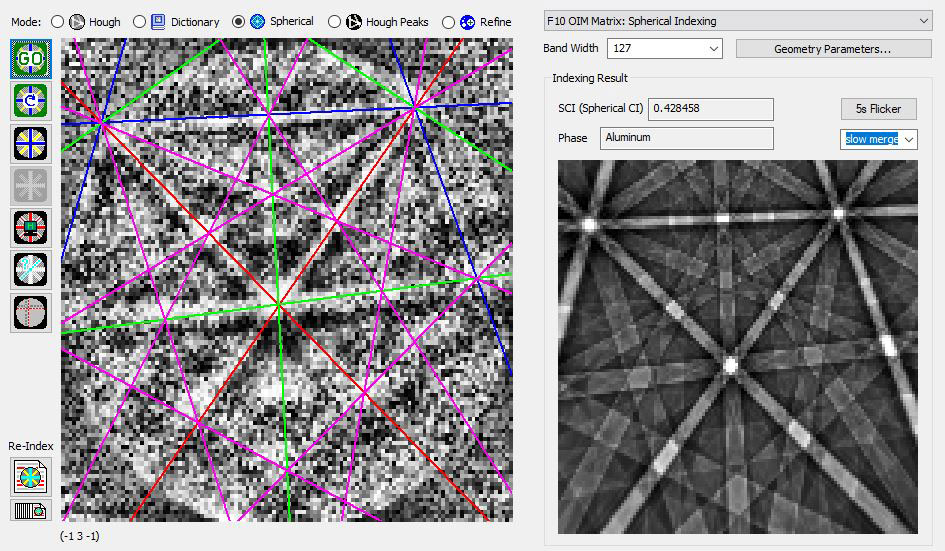Image resolution: width=945 pixels, height=551 pixels.
Task: Click the green circular-arrow refresh icon
Action: (x=31, y=101)
